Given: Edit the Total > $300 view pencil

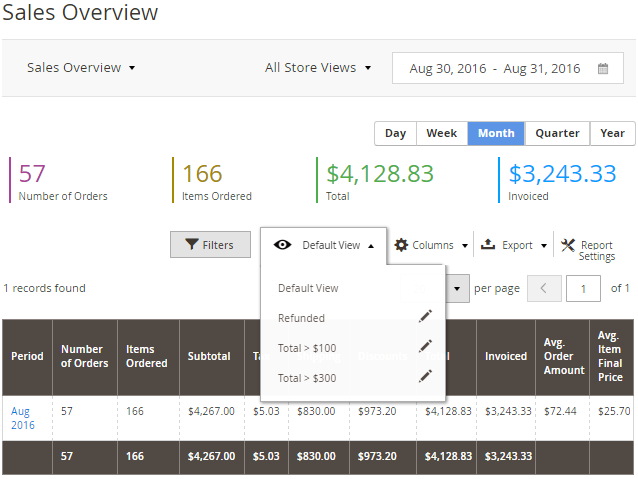Looking at the screenshot, I should coord(425,376).
